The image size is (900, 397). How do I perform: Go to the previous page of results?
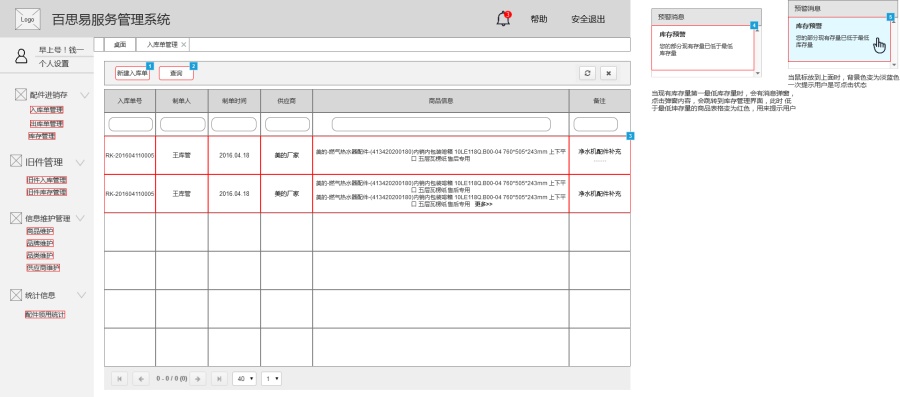(x=141, y=379)
